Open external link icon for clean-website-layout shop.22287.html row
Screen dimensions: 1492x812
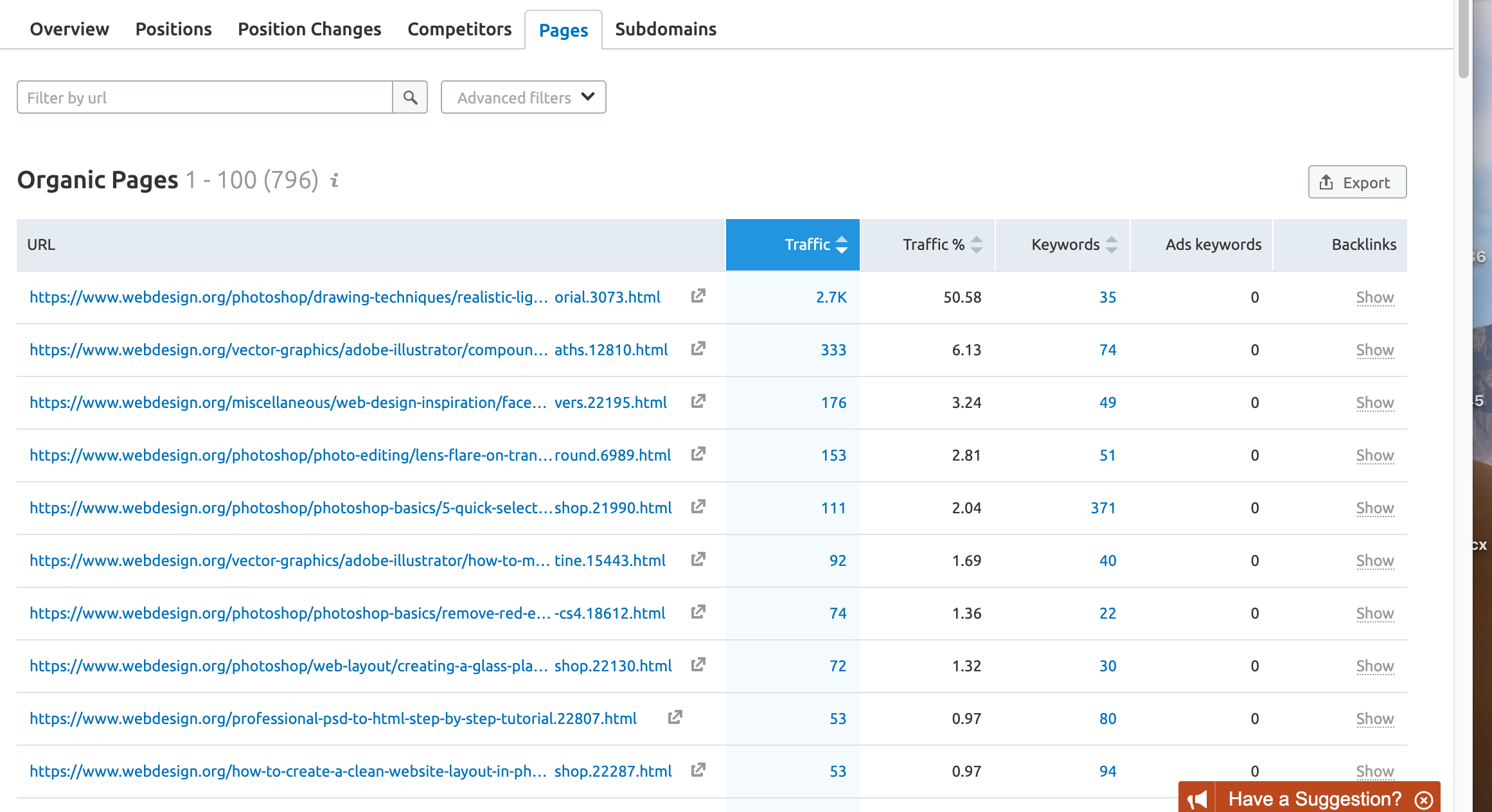pos(698,770)
